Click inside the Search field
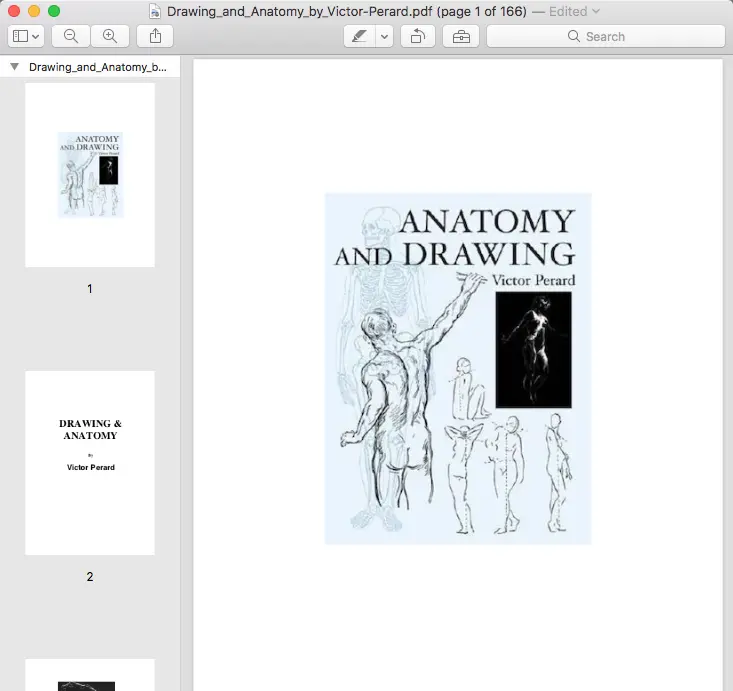Screen dimensions: 733x691 (x=605, y=36)
